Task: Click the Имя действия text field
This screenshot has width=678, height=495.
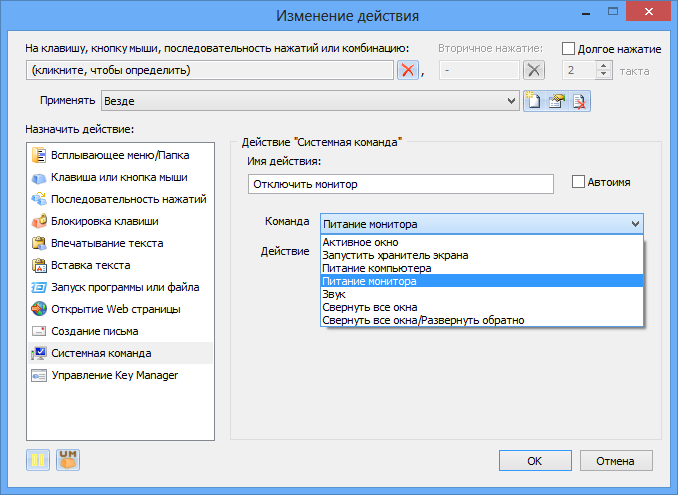Action: pos(401,184)
